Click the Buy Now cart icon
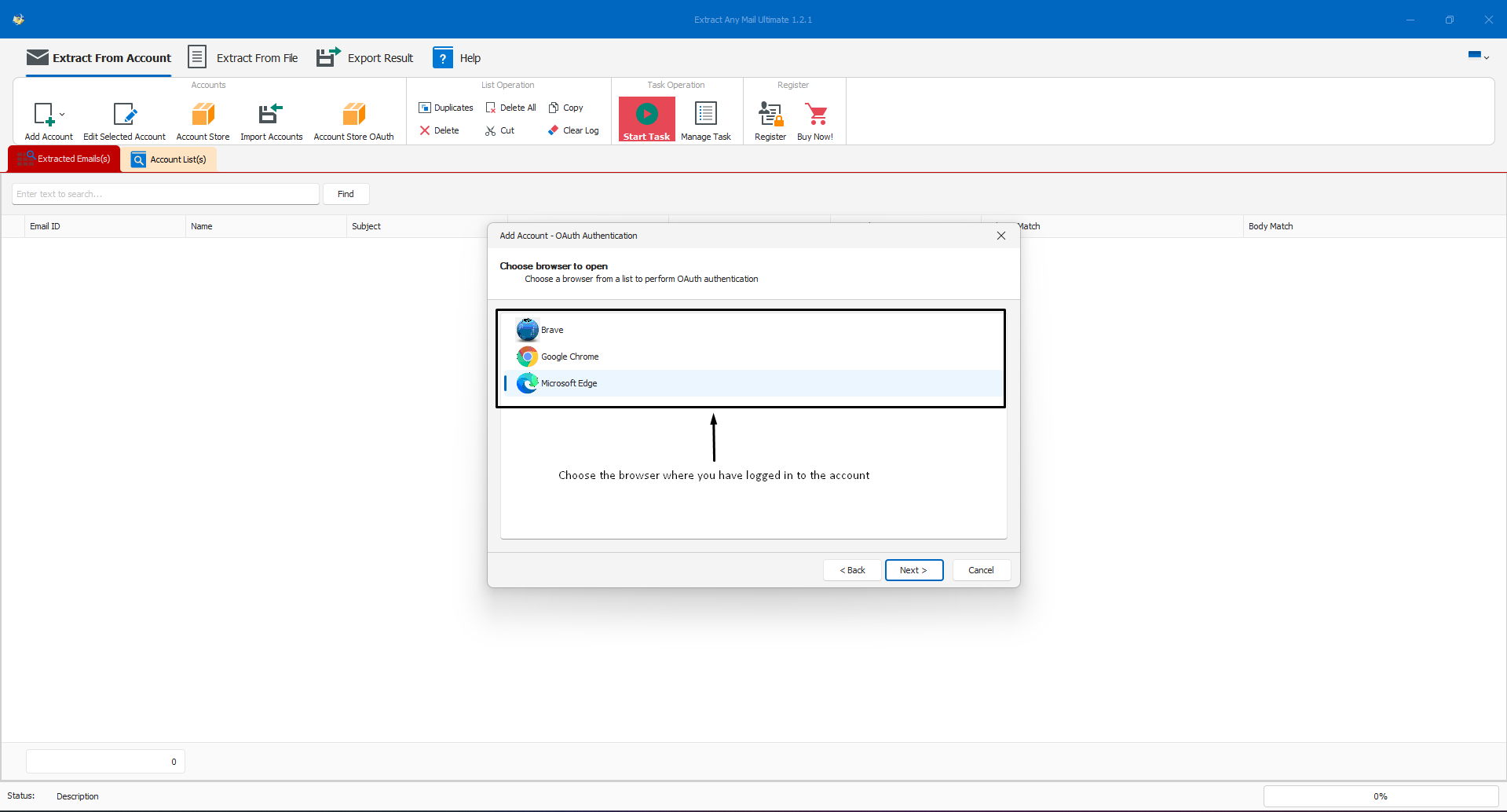Screen dimensions: 1507x812 coord(815,115)
